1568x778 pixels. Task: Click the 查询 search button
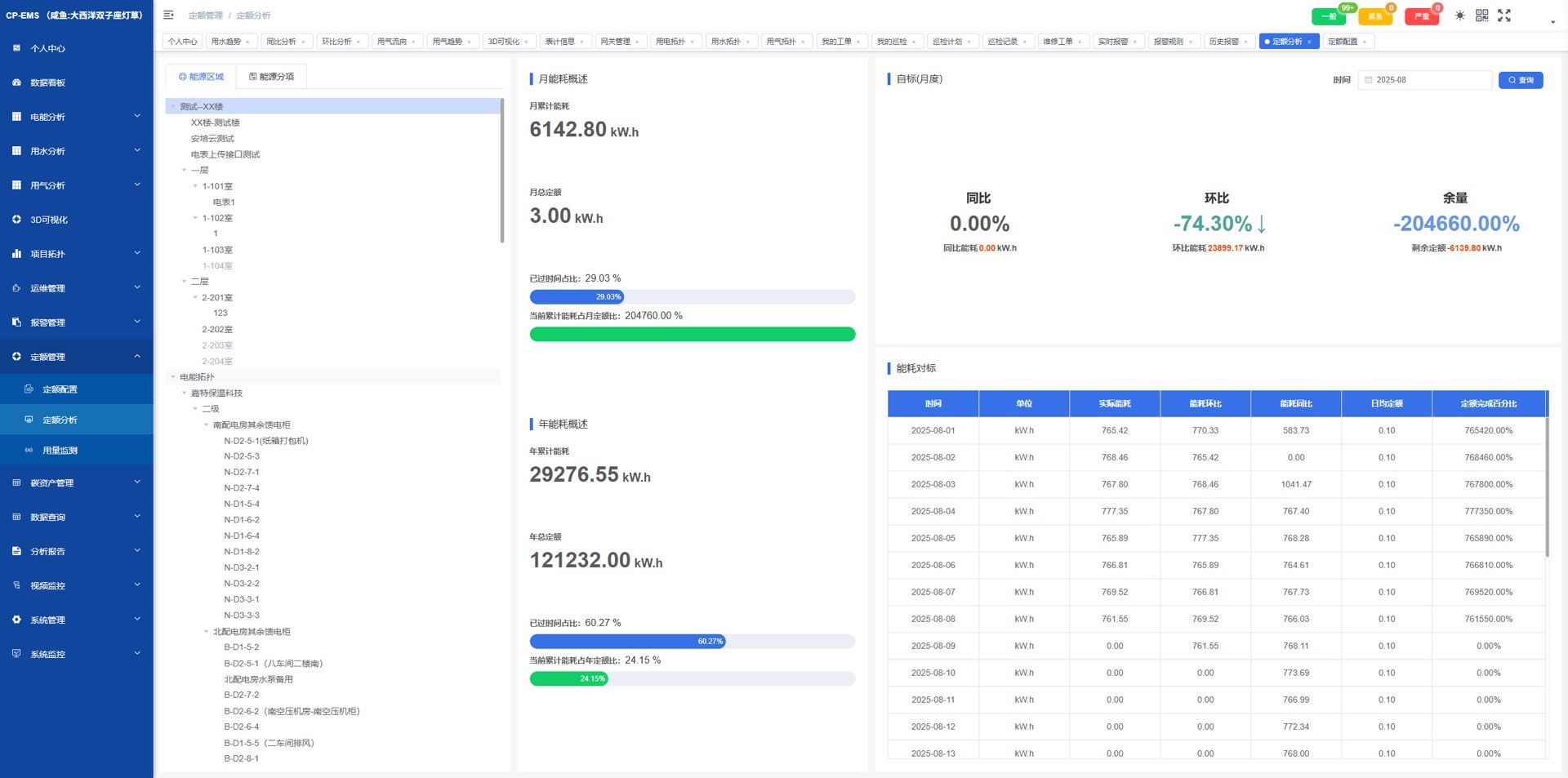coord(1520,80)
